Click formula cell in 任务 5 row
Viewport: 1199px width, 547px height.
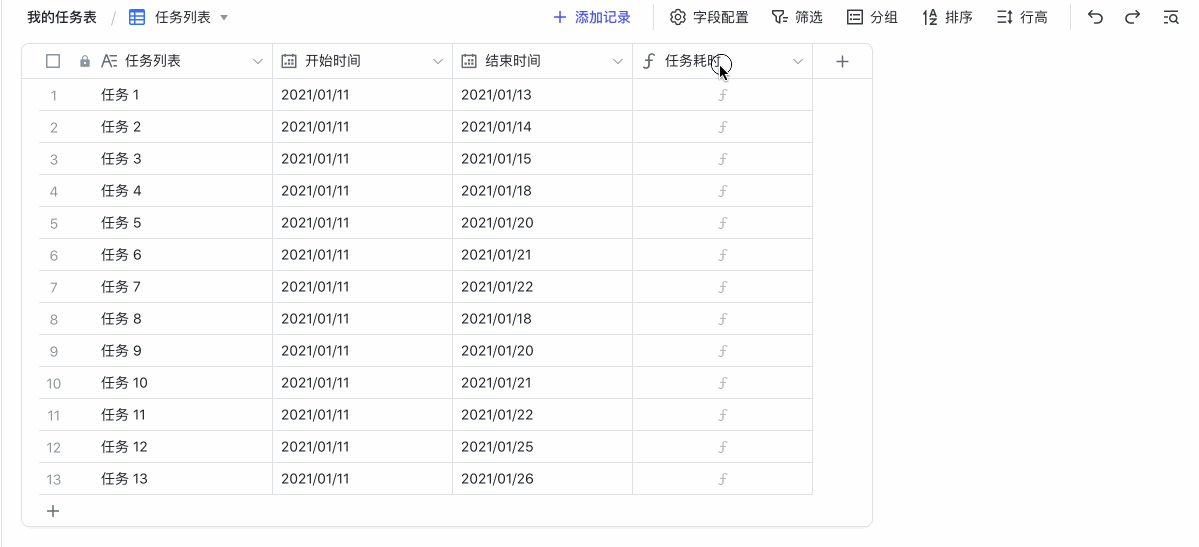[723, 223]
